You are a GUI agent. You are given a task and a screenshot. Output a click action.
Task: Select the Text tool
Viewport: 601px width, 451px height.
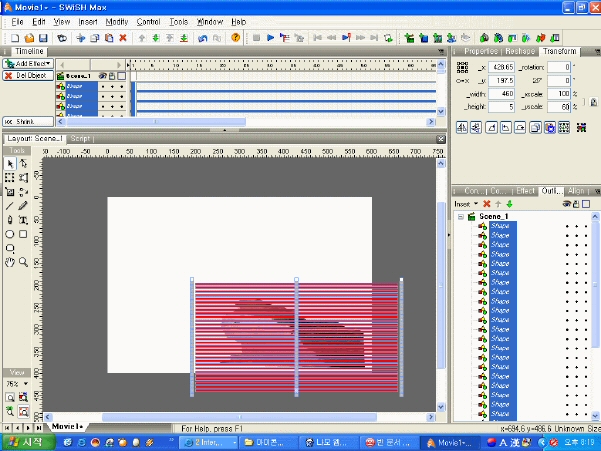pos(23,220)
